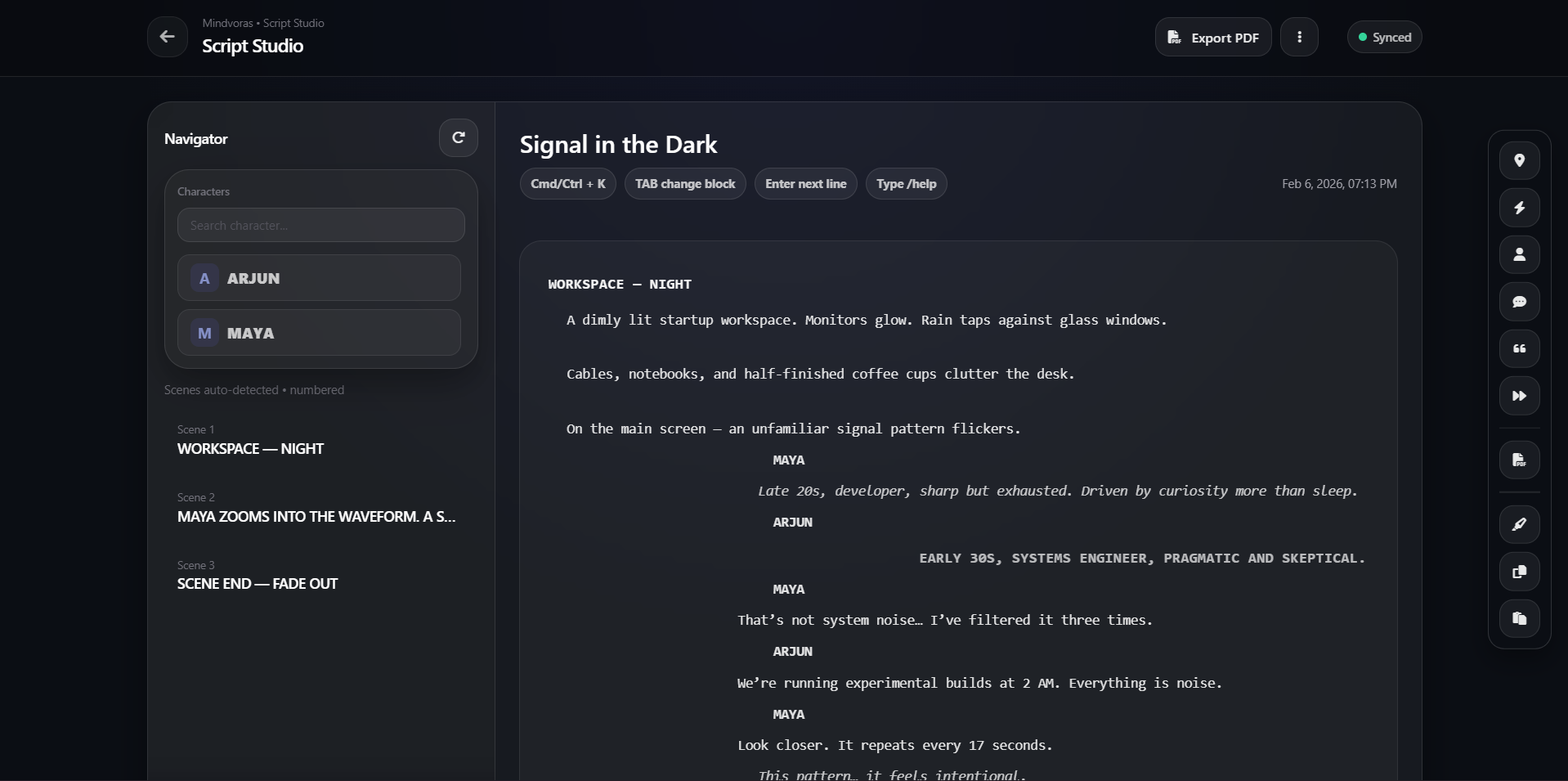Image resolution: width=1568 pixels, height=781 pixels.
Task: Click the parenthetical 'Late 20s, developer, sharp but exhausted'
Action: (x=1057, y=491)
